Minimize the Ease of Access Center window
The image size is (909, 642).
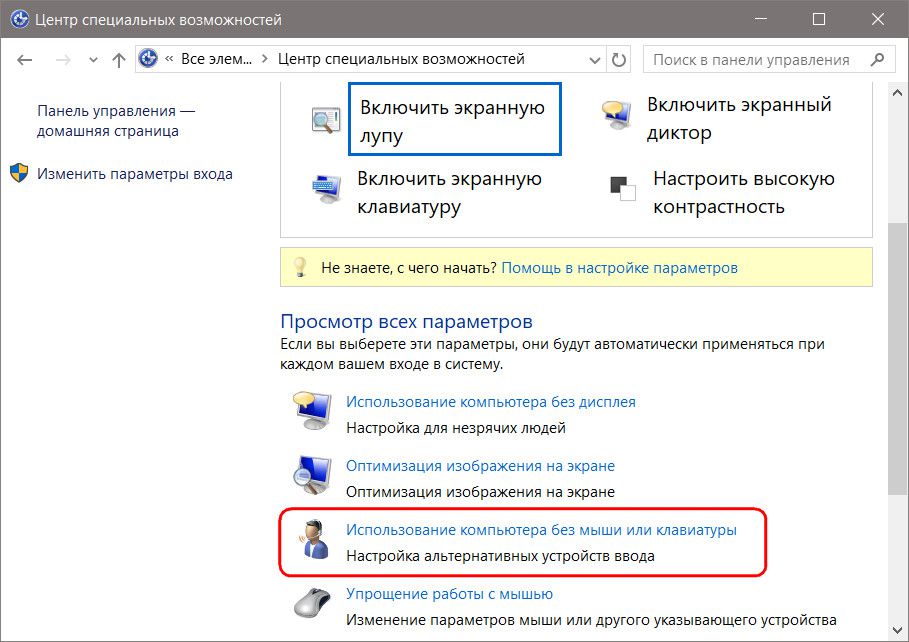(x=761, y=19)
